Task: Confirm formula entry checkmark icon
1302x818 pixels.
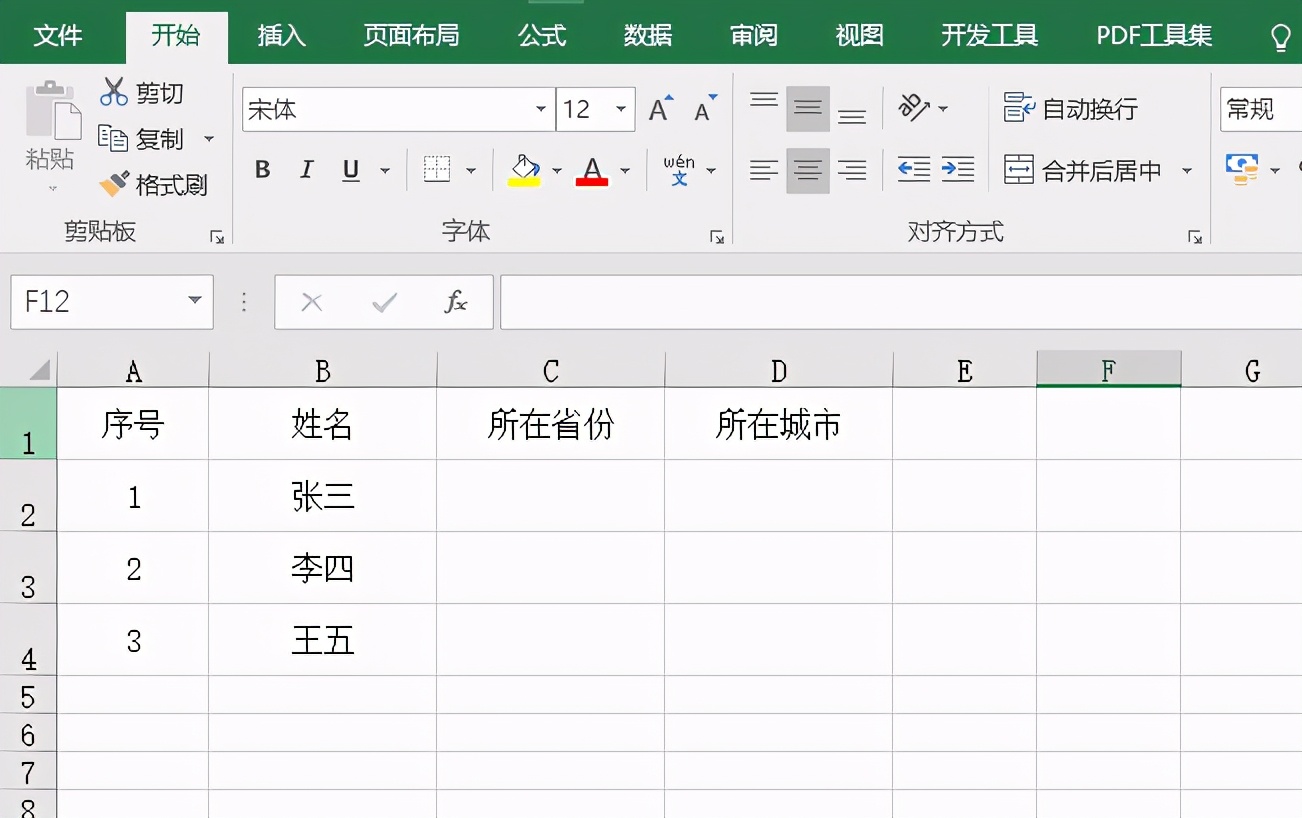Action: pyautogui.click(x=384, y=302)
